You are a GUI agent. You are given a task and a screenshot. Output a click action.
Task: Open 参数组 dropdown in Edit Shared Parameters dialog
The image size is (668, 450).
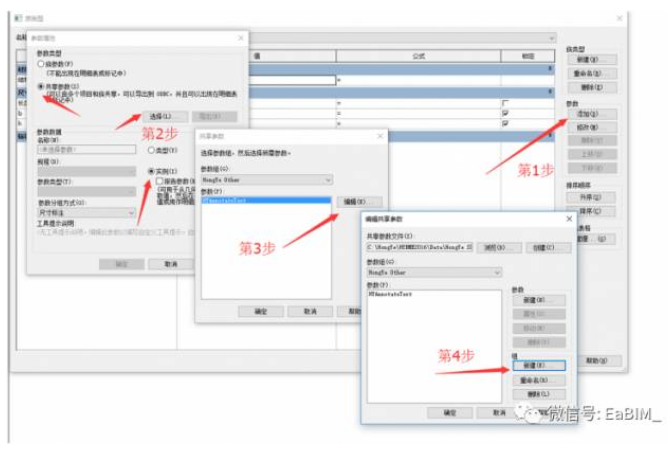pos(434,272)
